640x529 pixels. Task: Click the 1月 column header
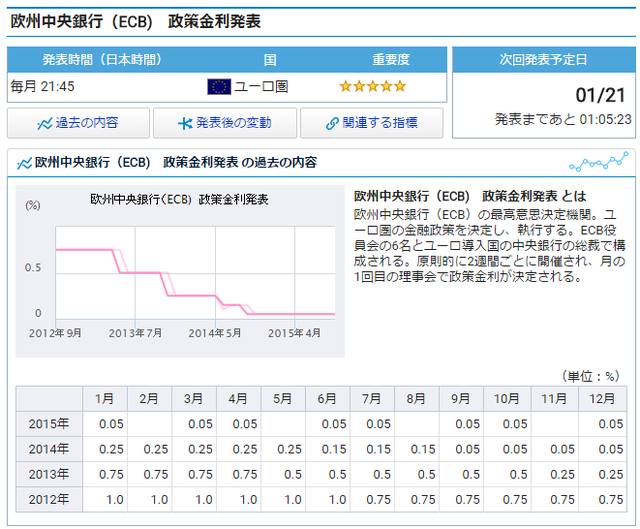(x=105, y=399)
